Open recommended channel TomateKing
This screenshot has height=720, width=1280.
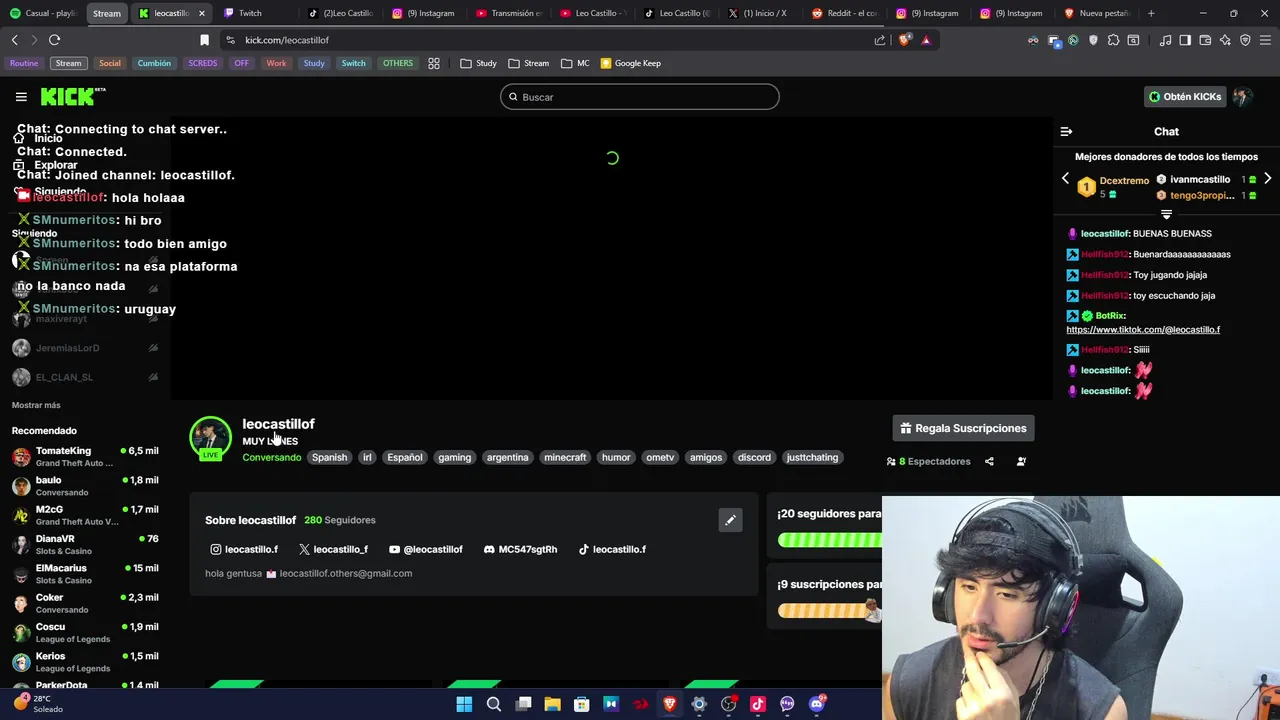click(85, 457)
